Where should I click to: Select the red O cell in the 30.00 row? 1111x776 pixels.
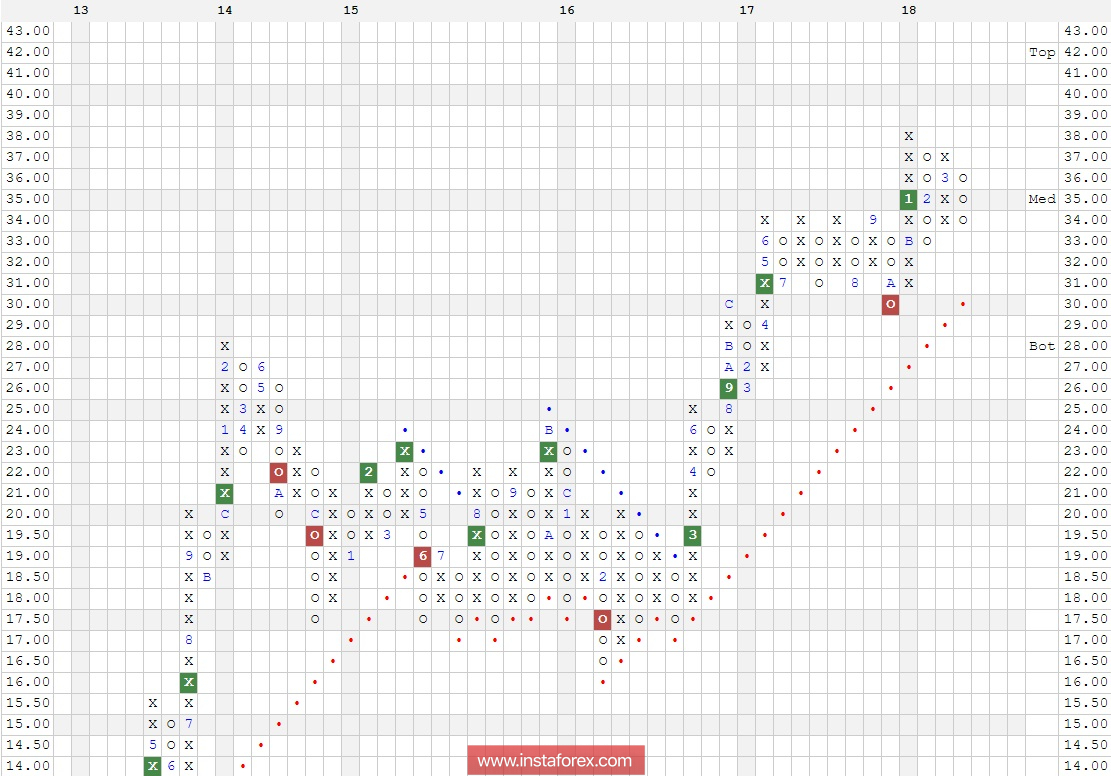[891, 304]
